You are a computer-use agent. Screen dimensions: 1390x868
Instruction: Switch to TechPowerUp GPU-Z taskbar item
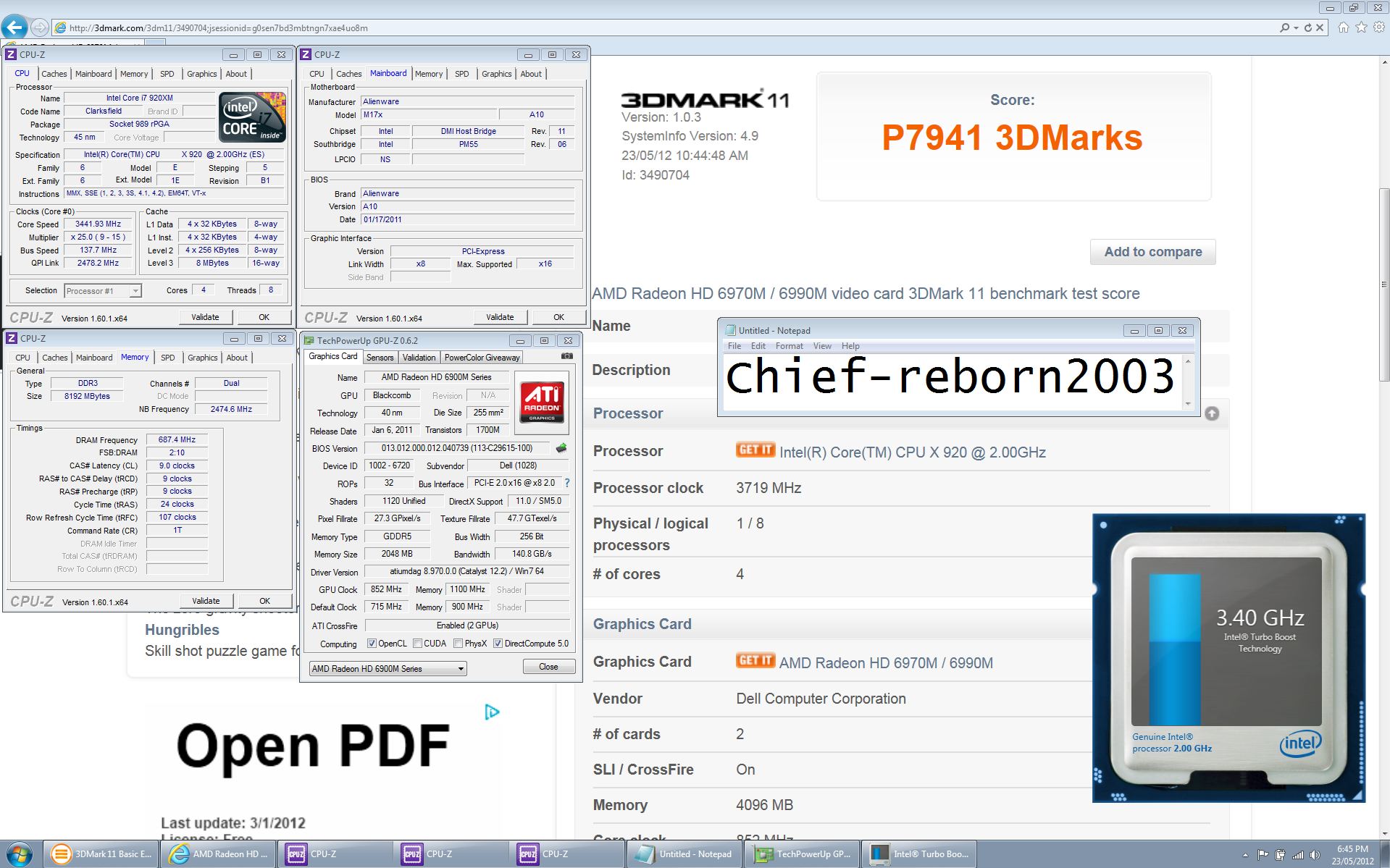pyautogui.click(x=803, y=854)
